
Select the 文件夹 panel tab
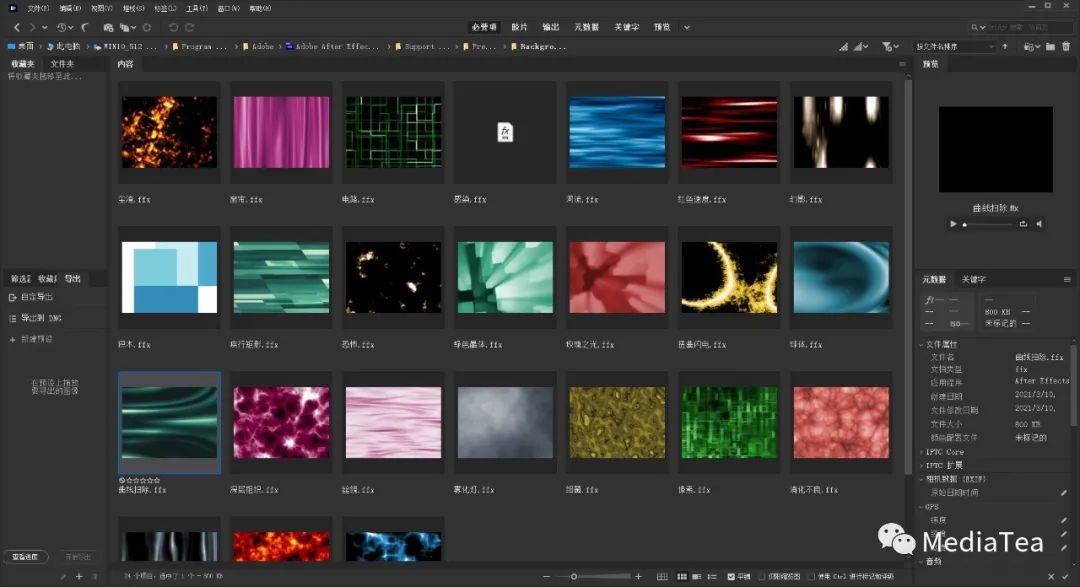coord(62,64)
